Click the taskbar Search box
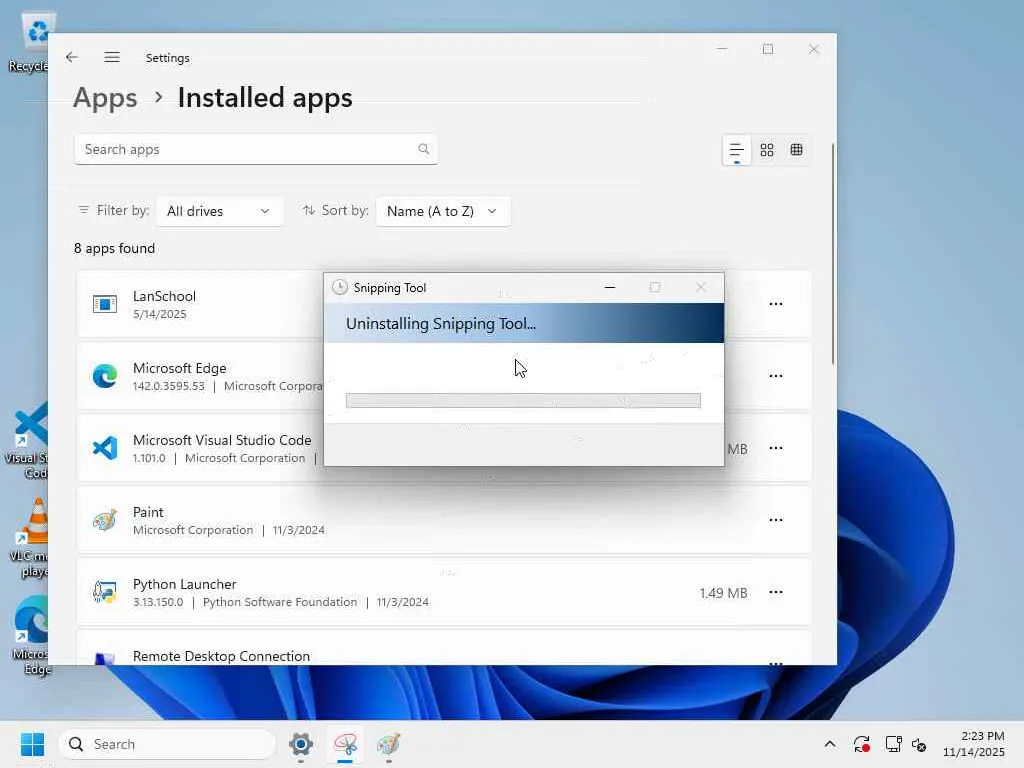The height and width of the screenshot is (768, 1024). [167, 744]
